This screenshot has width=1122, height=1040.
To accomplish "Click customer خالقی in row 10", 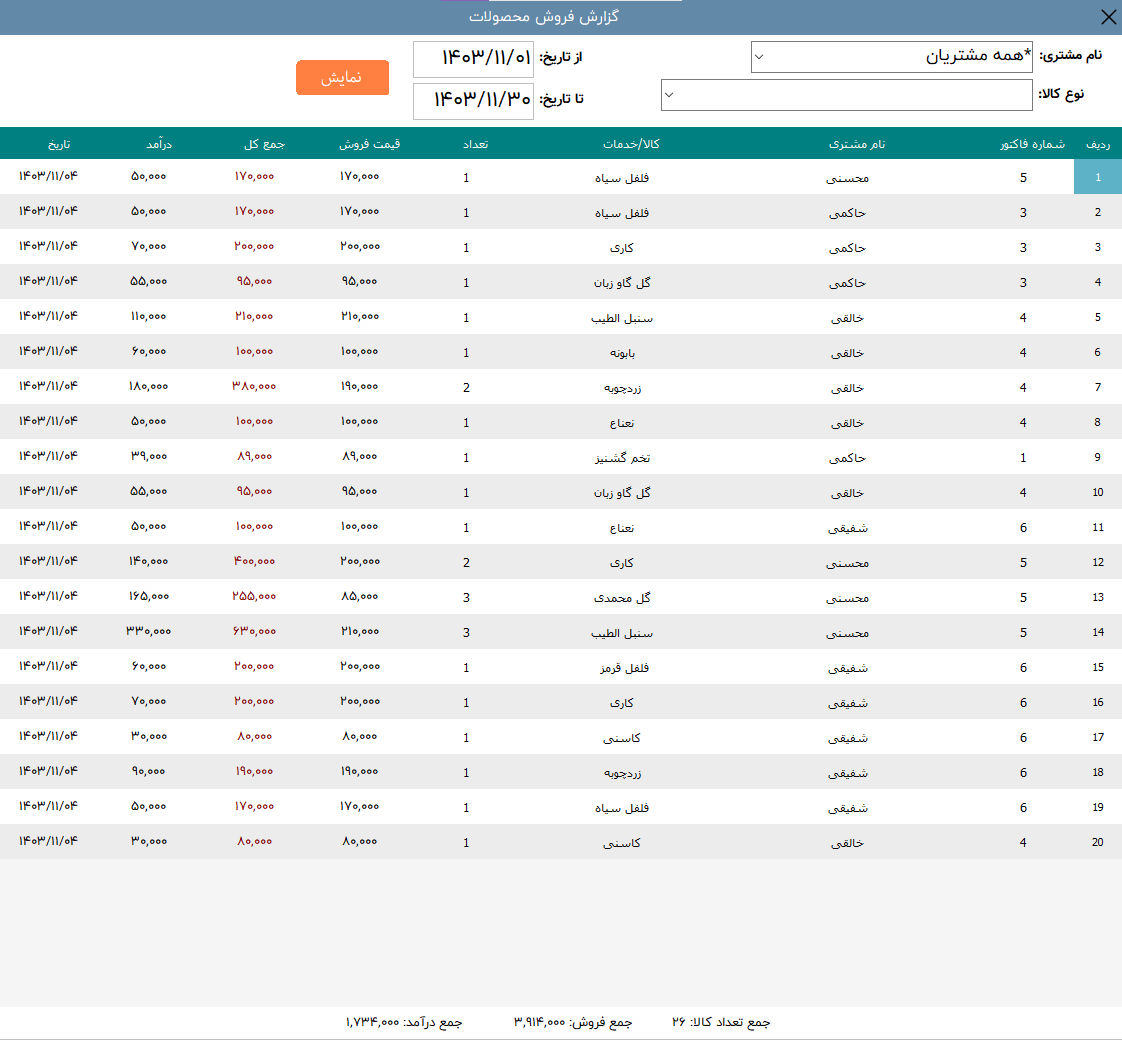I will (847, 493).
